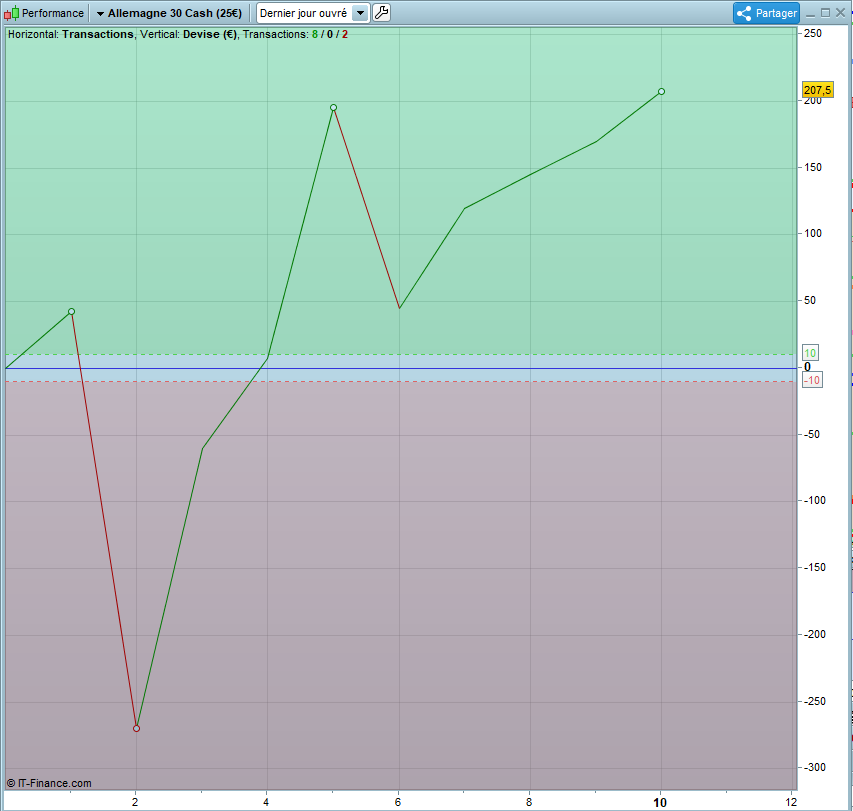Click the 12 on horizontal axis
Viewport: 853px width, 811px height.
[791, 802]
